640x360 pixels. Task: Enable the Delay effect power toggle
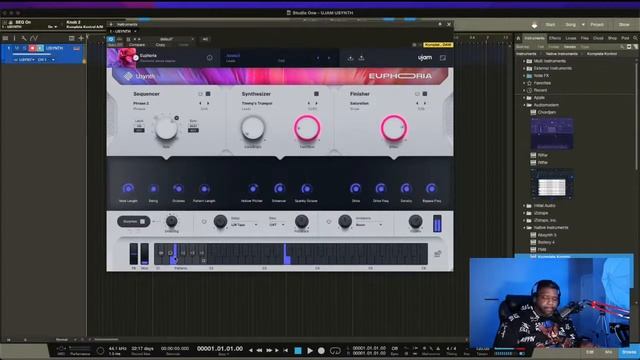[204, 222]
